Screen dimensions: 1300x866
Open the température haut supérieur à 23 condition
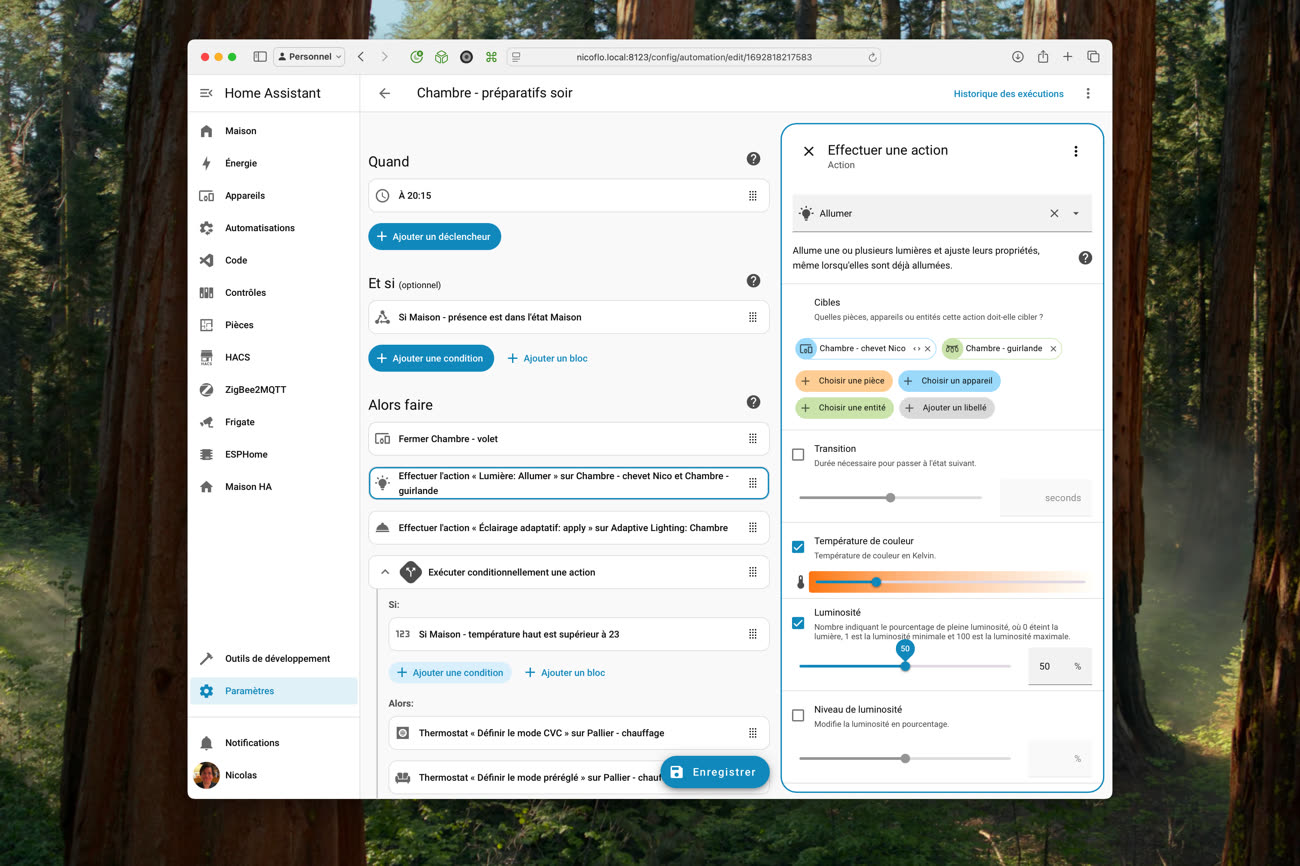coord(578,634)
